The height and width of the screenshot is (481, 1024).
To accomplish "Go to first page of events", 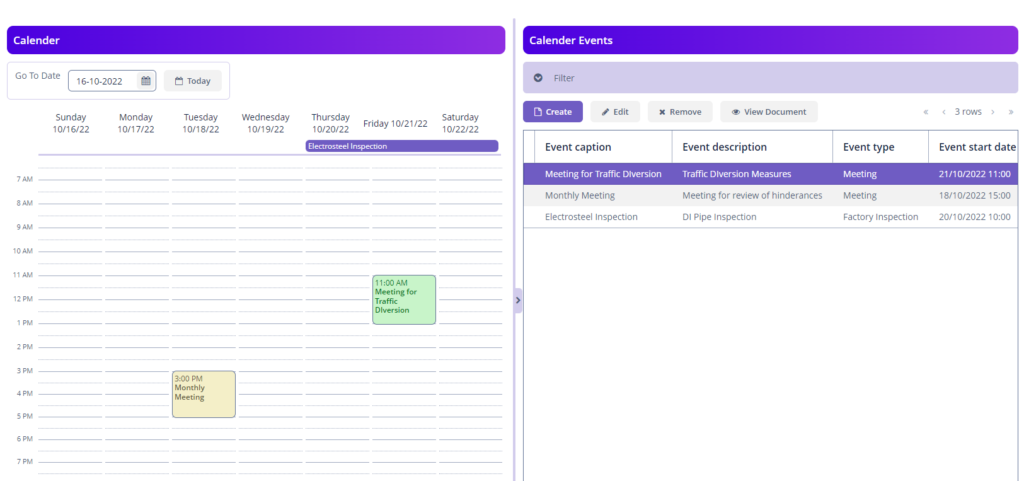I will coord(925,112).
